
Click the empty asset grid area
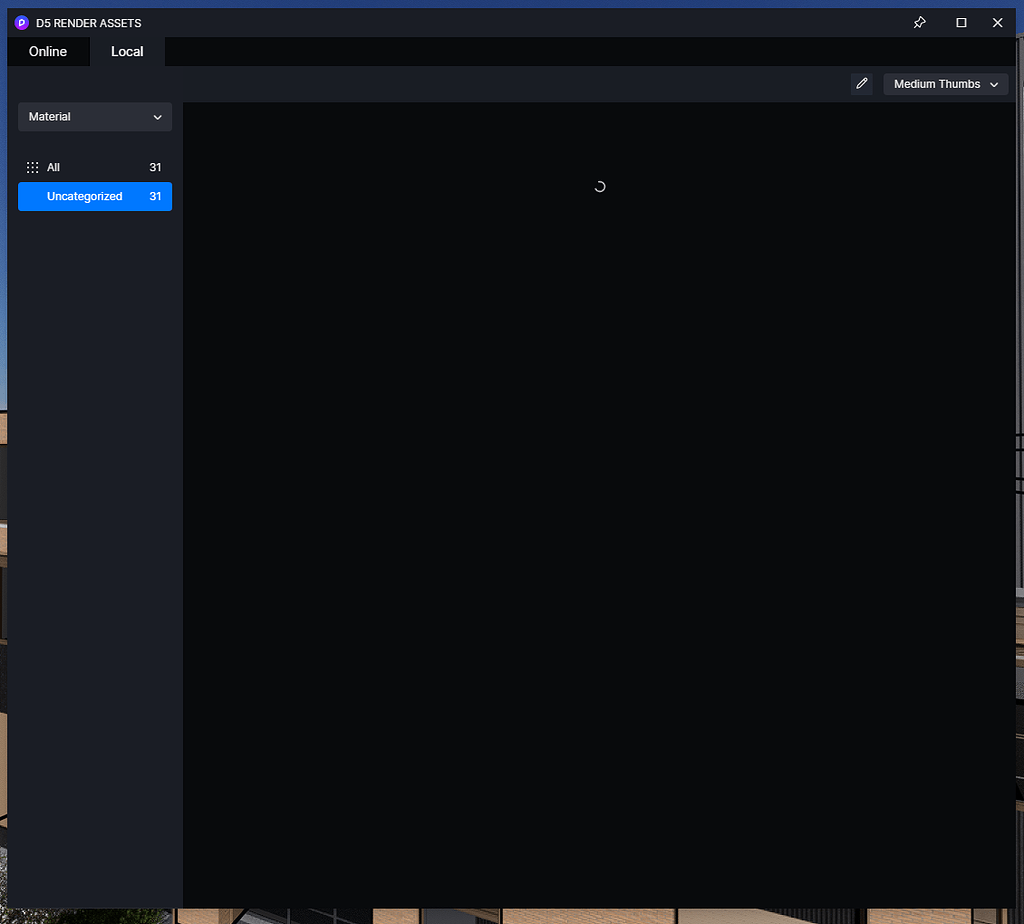point(600,500)
